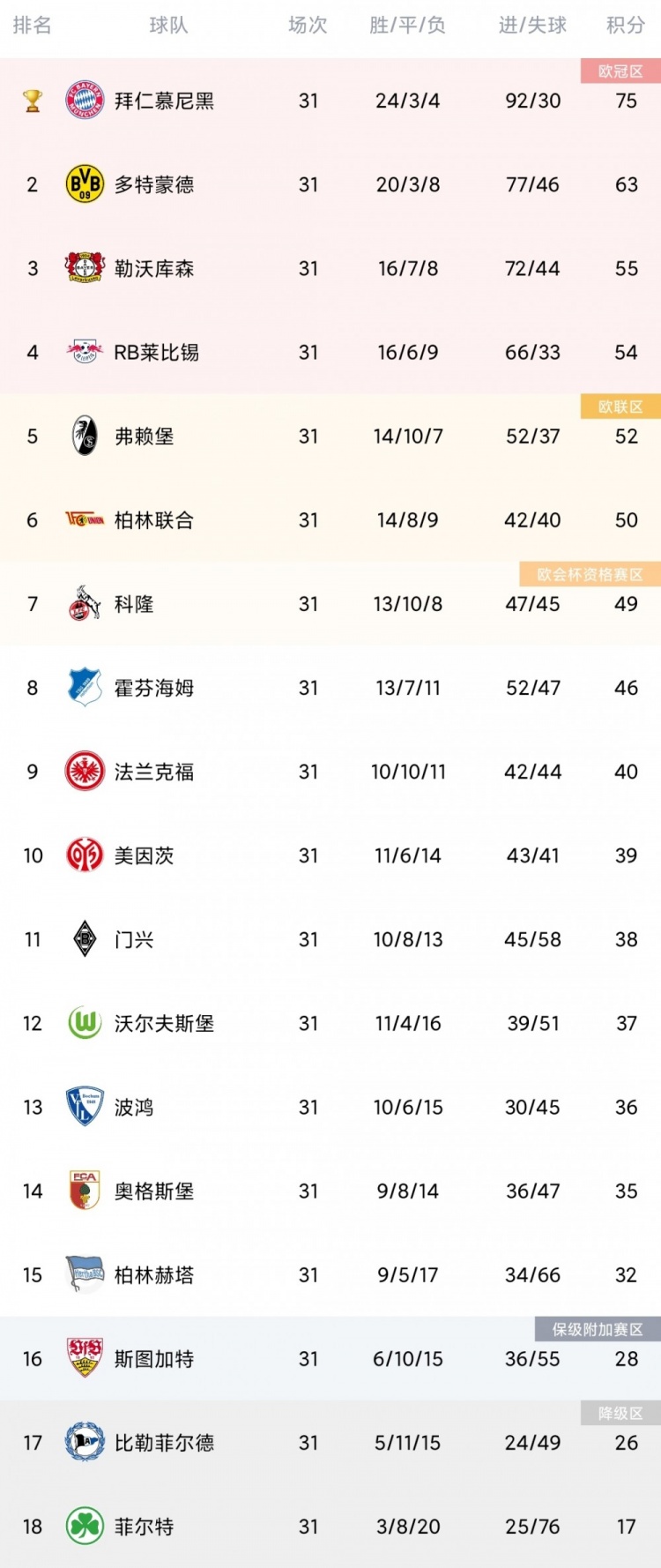Click the Eintracht Frankfurt eagle crest
Image resolution: width=661 pixels, height=1568 pixels.
[85, 772]
